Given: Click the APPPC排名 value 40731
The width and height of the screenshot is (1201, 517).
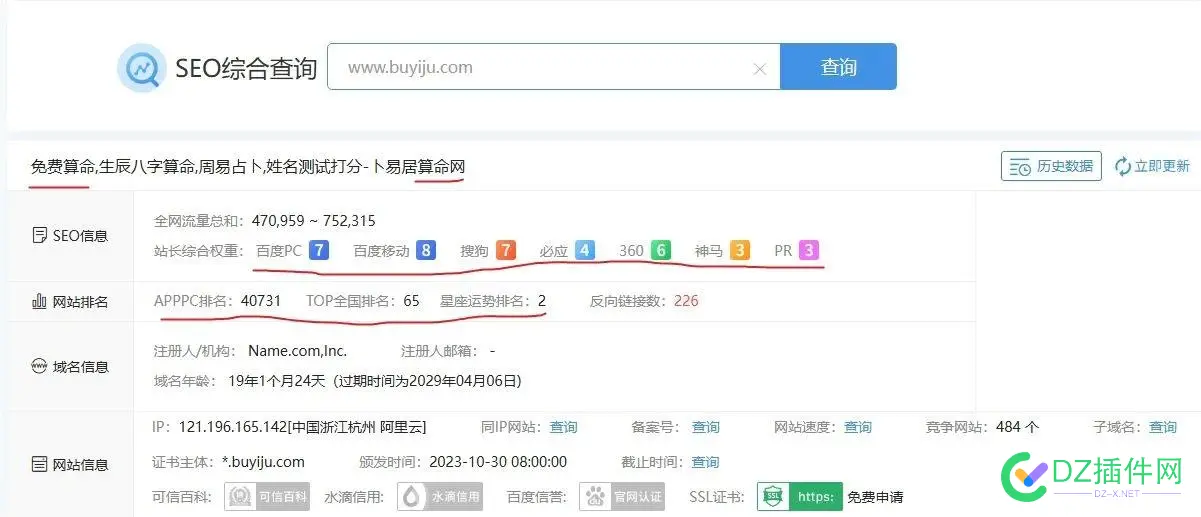Looking at the screenshot, I should tap(261, 300).
